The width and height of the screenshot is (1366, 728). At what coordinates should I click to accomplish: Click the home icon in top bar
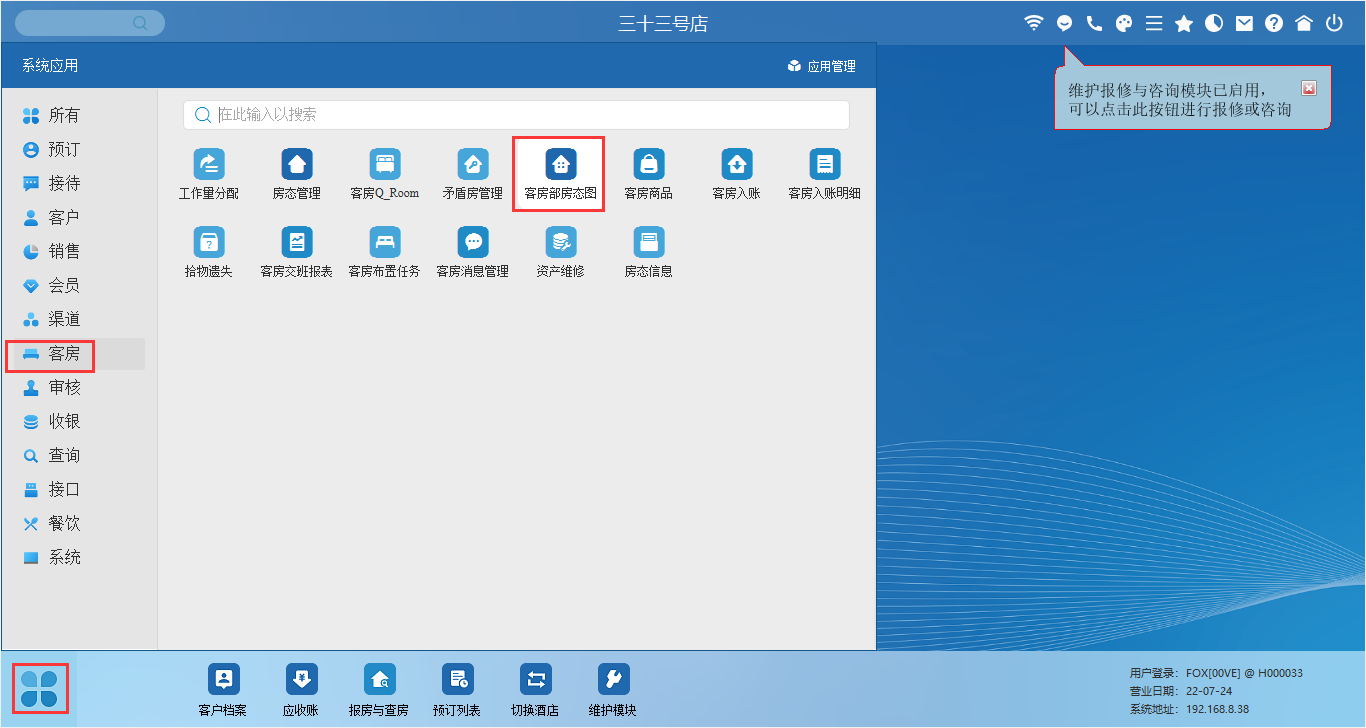pyautogui.click(x=1304, y=23)
